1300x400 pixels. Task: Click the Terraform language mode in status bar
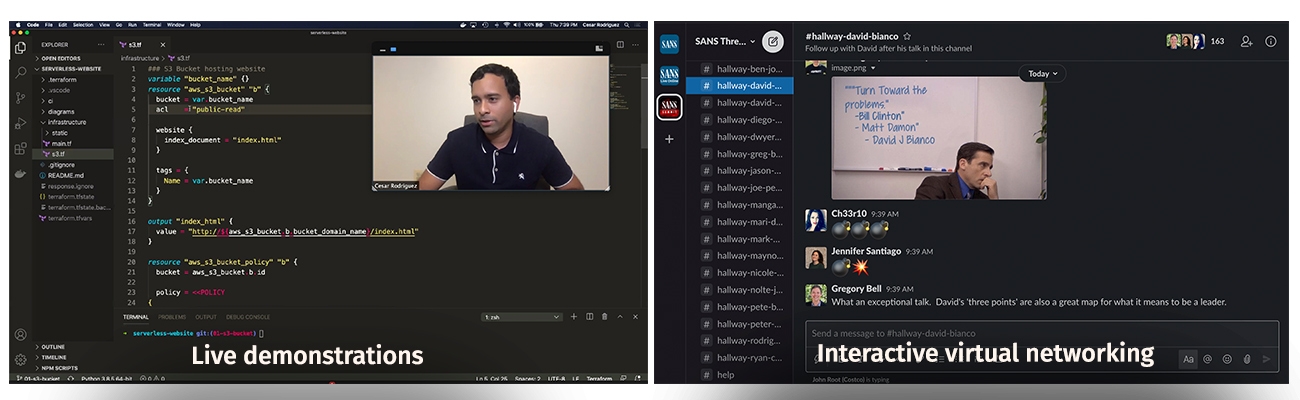pyautogui.click(x=599, y=379)
